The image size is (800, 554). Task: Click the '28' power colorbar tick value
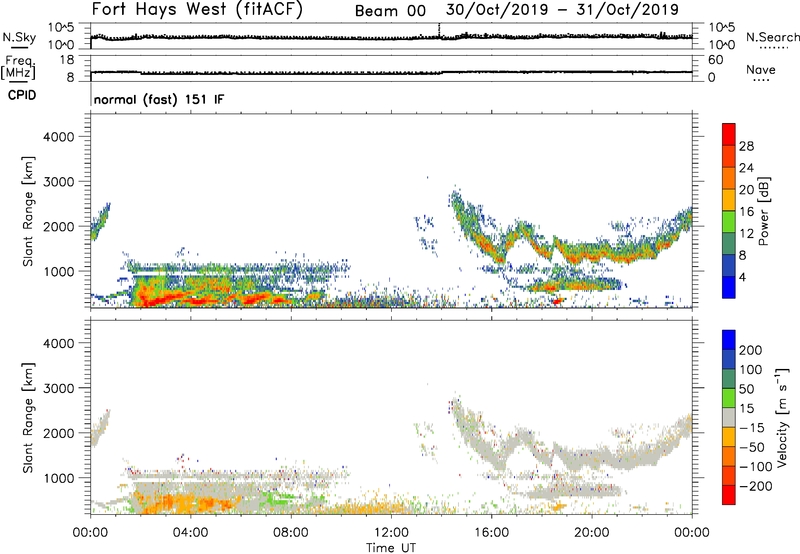point(746,146)
